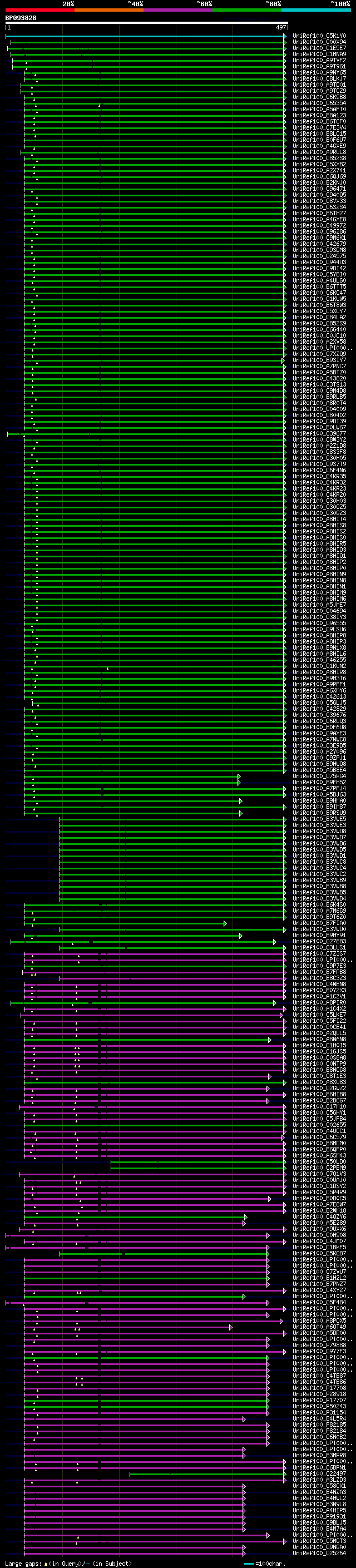The width and height of the screenshot is (356, 1568).
Task: Click the UniRef100_Q3LUS1 label
Action: 319,948
